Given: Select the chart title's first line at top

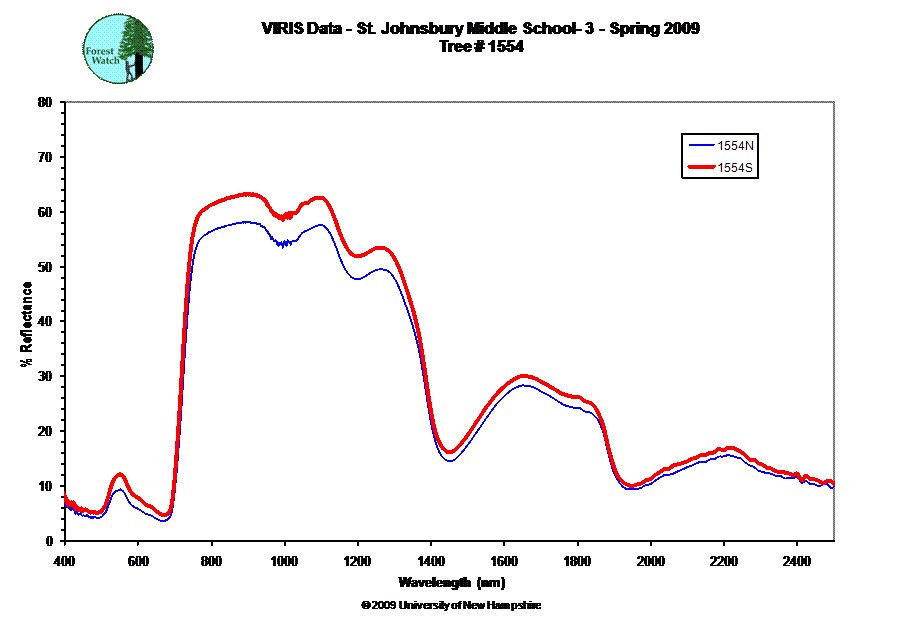Looking at the screenshot, I should [x=481, y=28].
